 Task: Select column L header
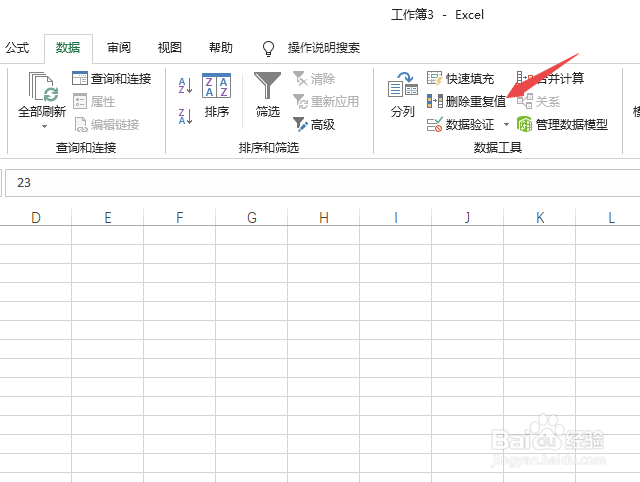(x=608, y=217)
